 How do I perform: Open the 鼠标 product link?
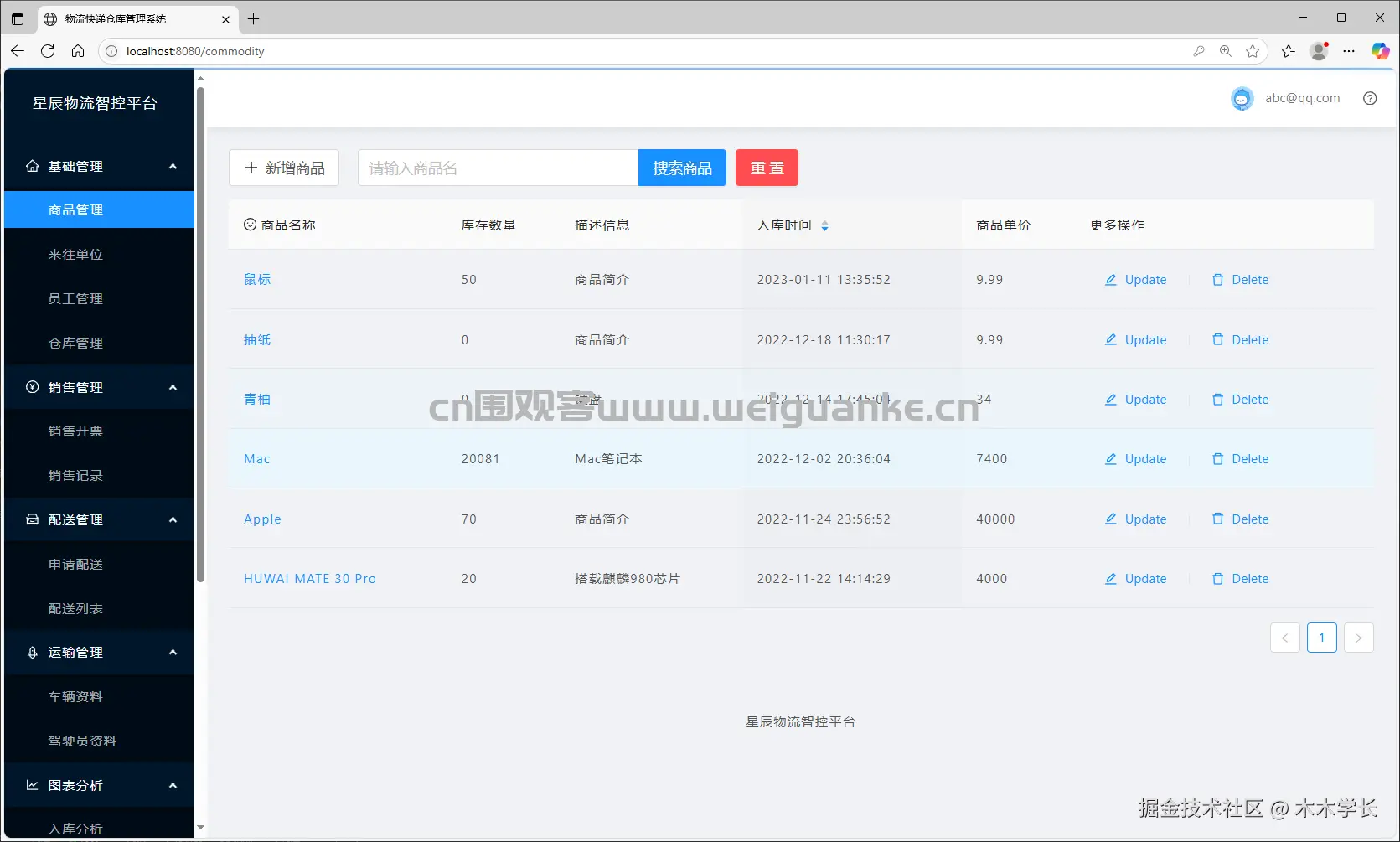pos(257,280)
